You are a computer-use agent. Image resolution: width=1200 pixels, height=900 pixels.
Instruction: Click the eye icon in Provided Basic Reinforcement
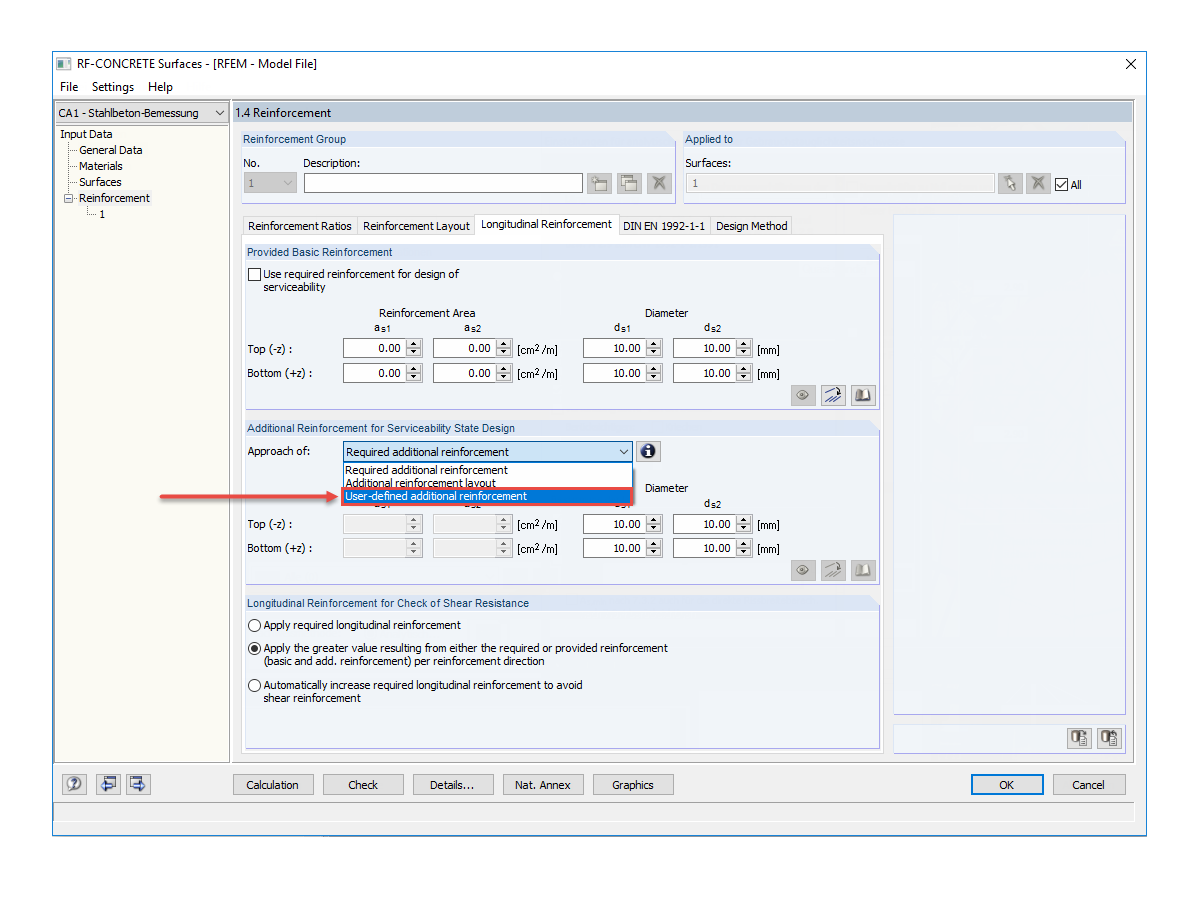click(803, 395)
